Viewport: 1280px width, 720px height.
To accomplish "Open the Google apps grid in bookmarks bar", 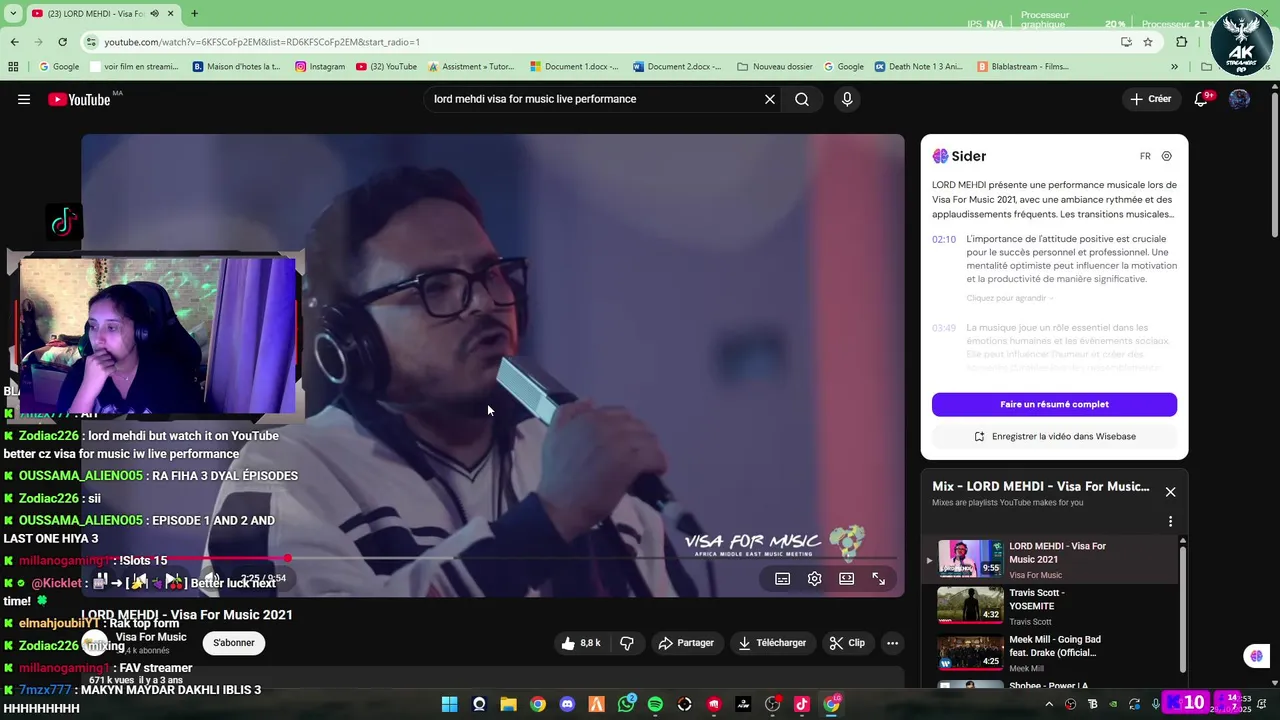I will click(x=13, y=67).
